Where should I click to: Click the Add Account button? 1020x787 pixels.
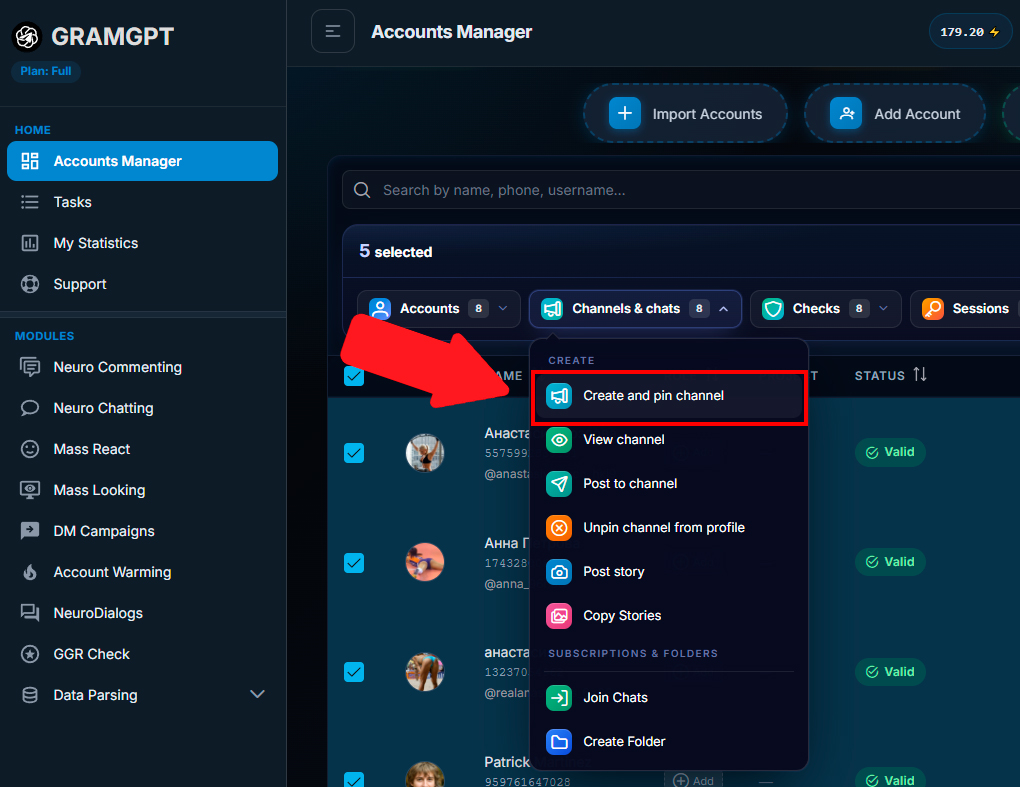(x=894, y=113)
